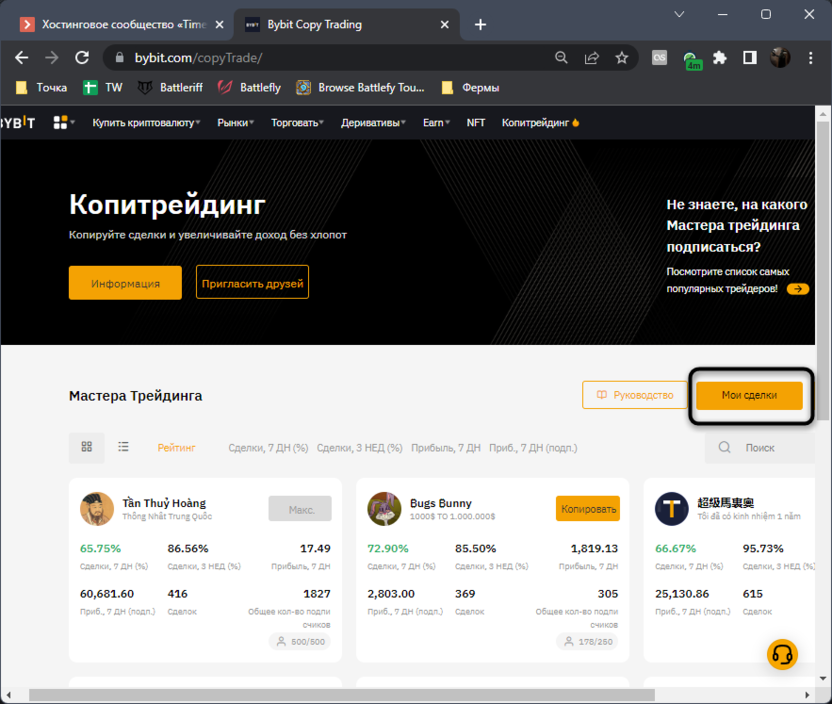The width and height of the screenshot is (832, 704).
Task: Open the 超级馬裏奧 trader avatar
Action: pos(672,509)
